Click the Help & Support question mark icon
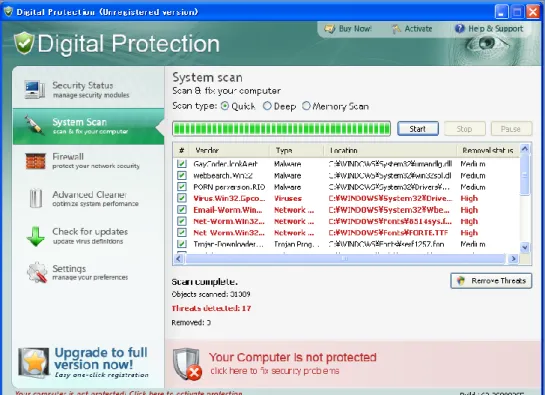545x395 pixels. coord(459,29)
